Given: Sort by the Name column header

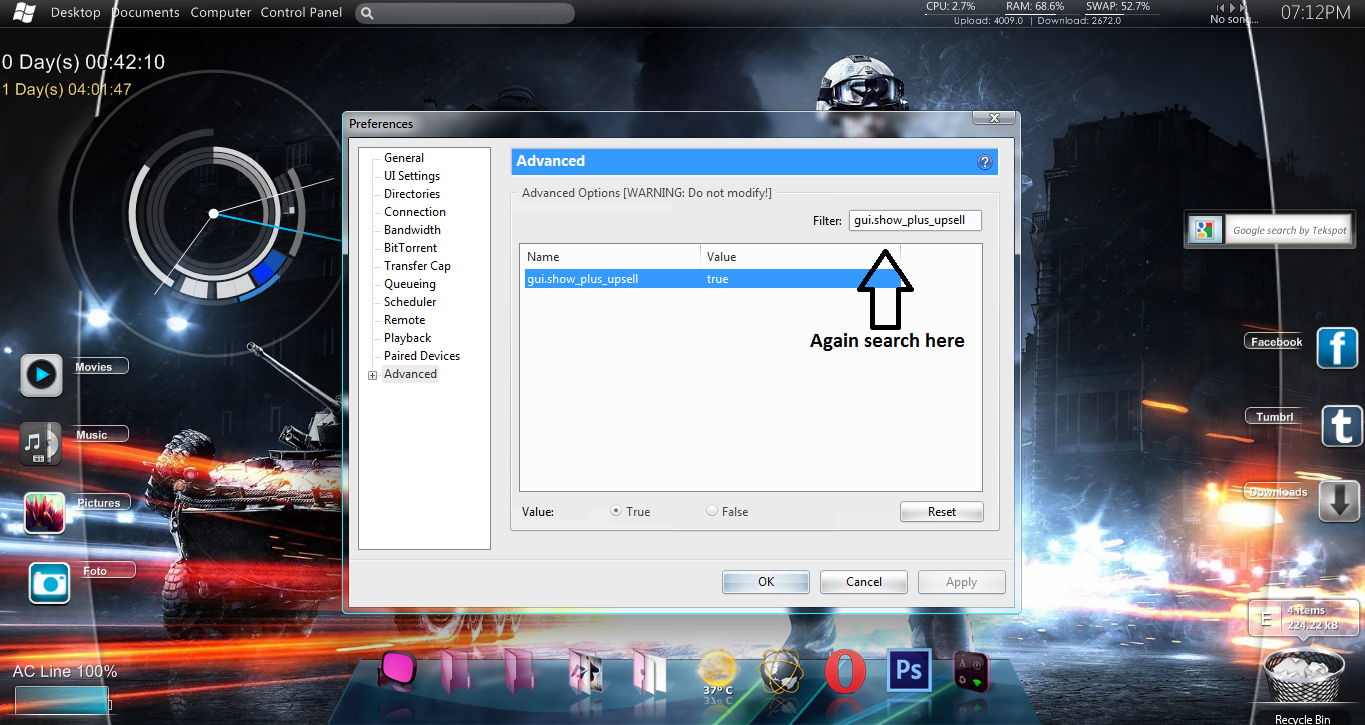Looking at the screenshot, I should [x=611, y=257].
